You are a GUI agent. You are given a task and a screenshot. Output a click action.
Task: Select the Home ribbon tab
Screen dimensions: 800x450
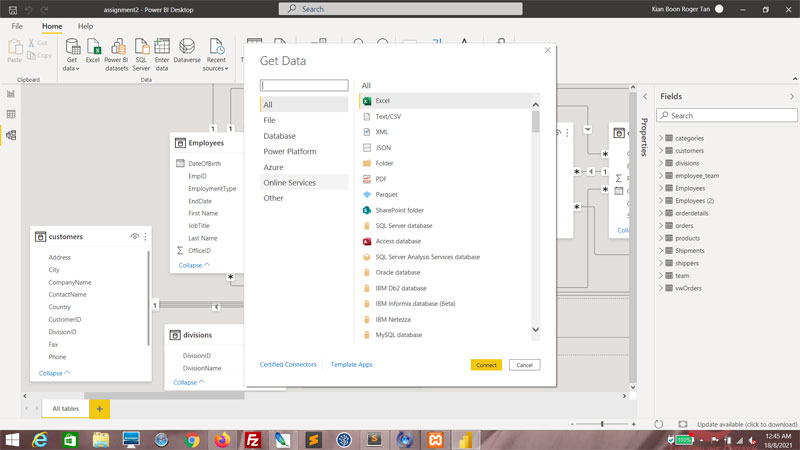click(52, 26)
